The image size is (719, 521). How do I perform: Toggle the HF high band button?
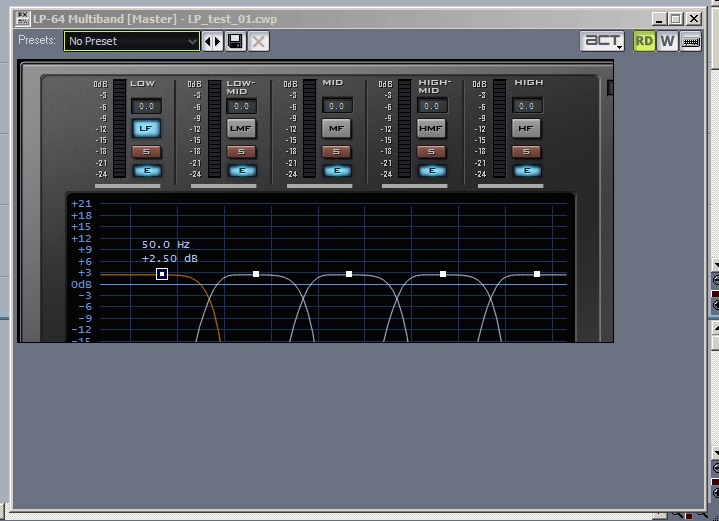(527, 128)
